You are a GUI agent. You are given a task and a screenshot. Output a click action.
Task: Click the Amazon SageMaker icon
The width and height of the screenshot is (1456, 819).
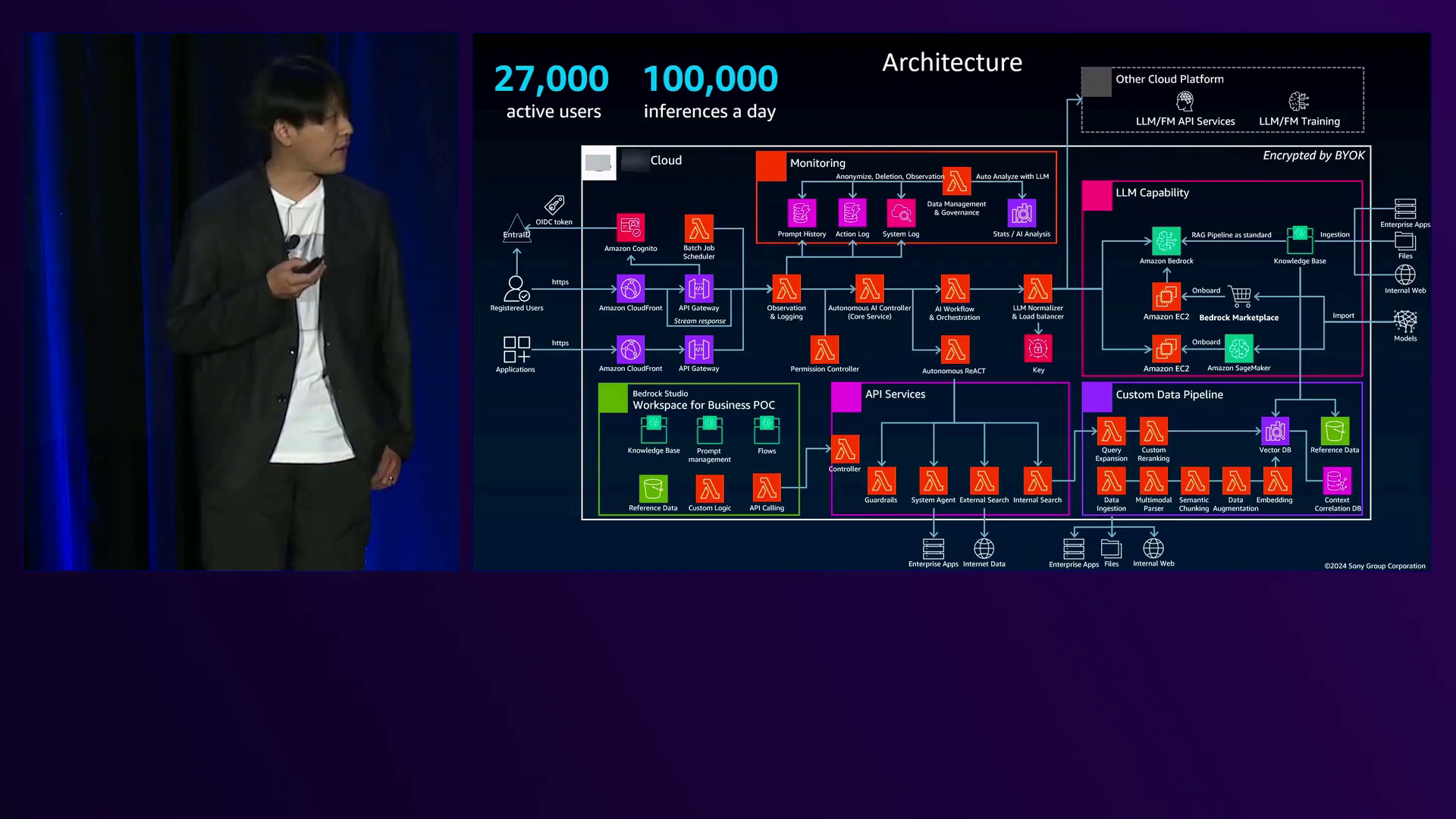[x=1239, y=349]
